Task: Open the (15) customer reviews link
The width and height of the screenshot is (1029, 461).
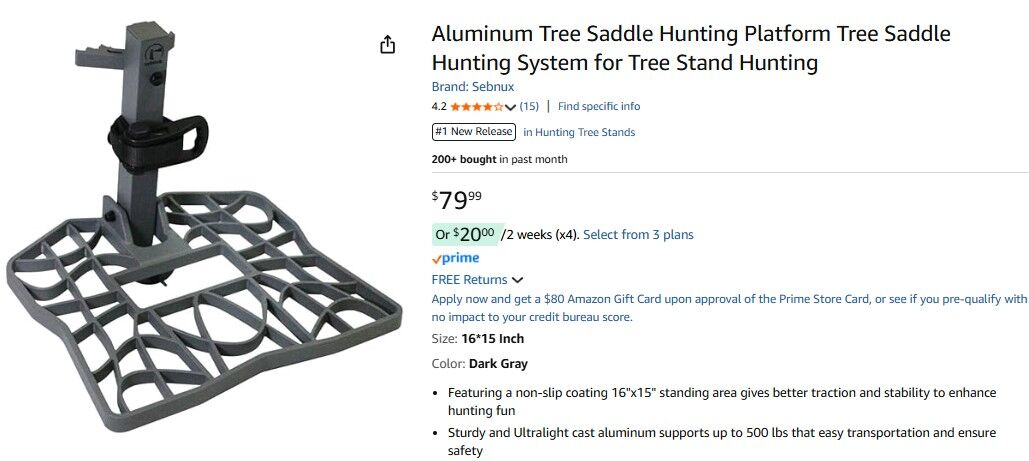Action: tap(529, 107)
